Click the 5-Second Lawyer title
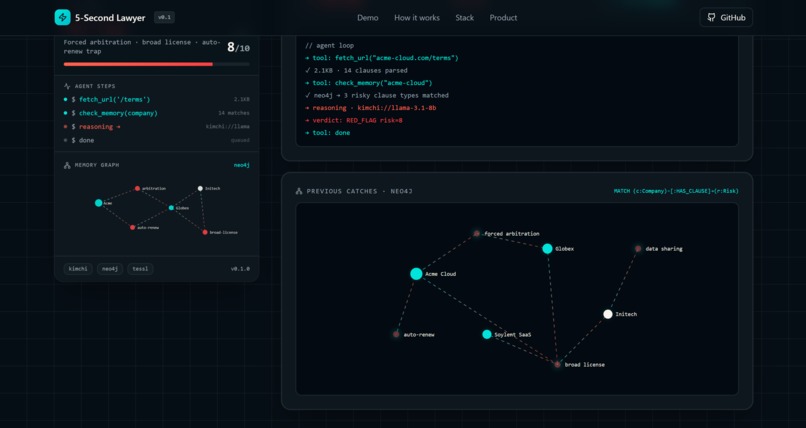 [110, 17]
